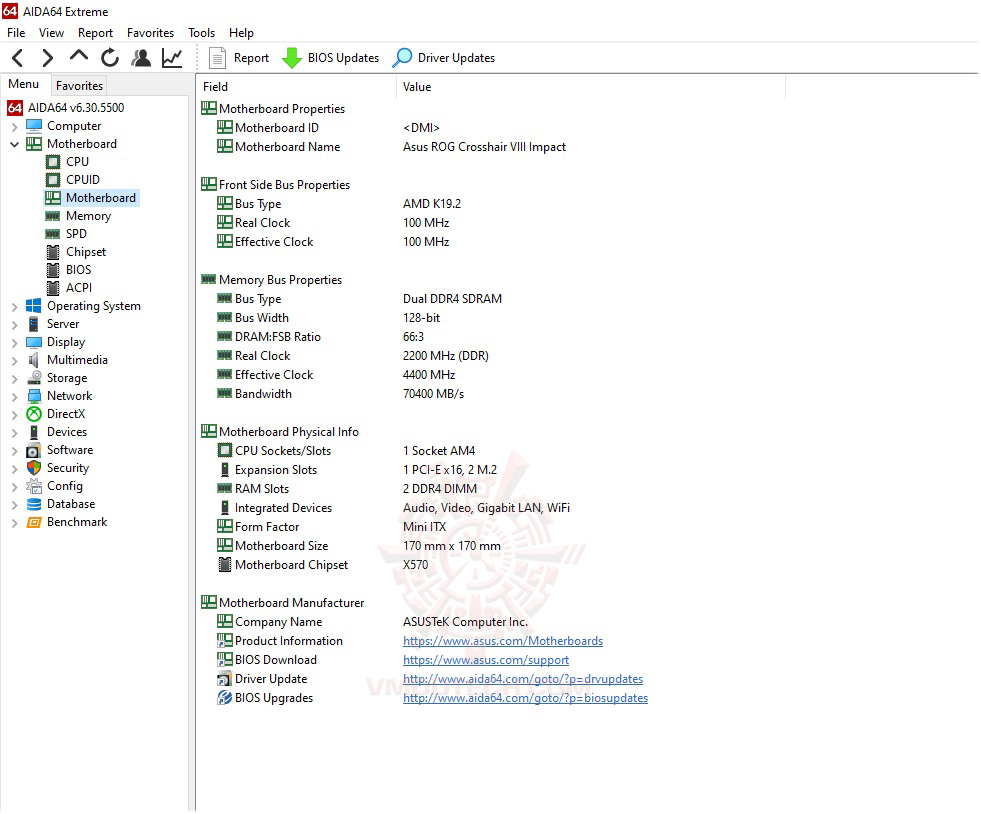Expand the Computer tree node

click(14, 127)
